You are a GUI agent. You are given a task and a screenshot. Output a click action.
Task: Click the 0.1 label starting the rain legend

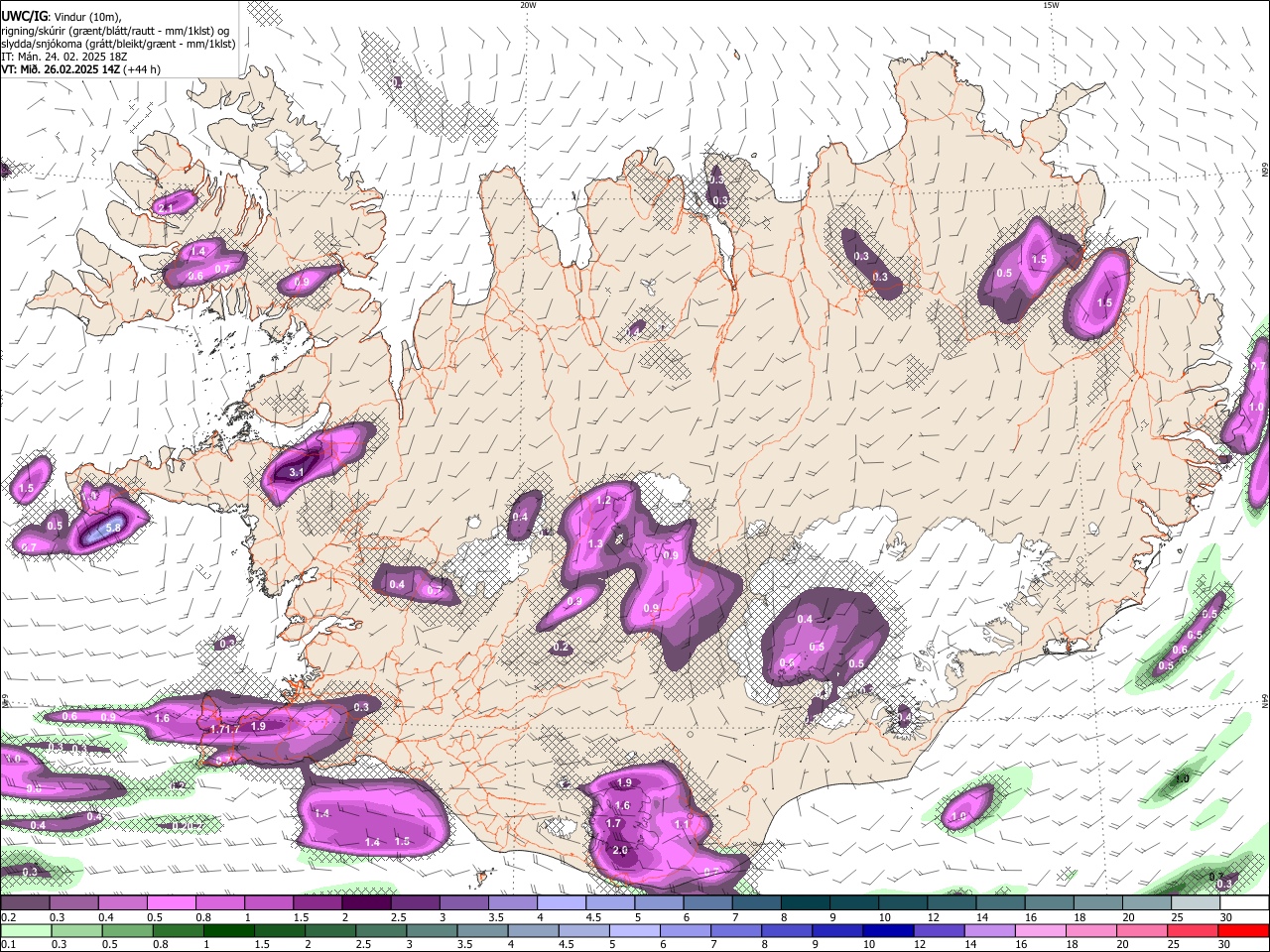tap(7, 944)
